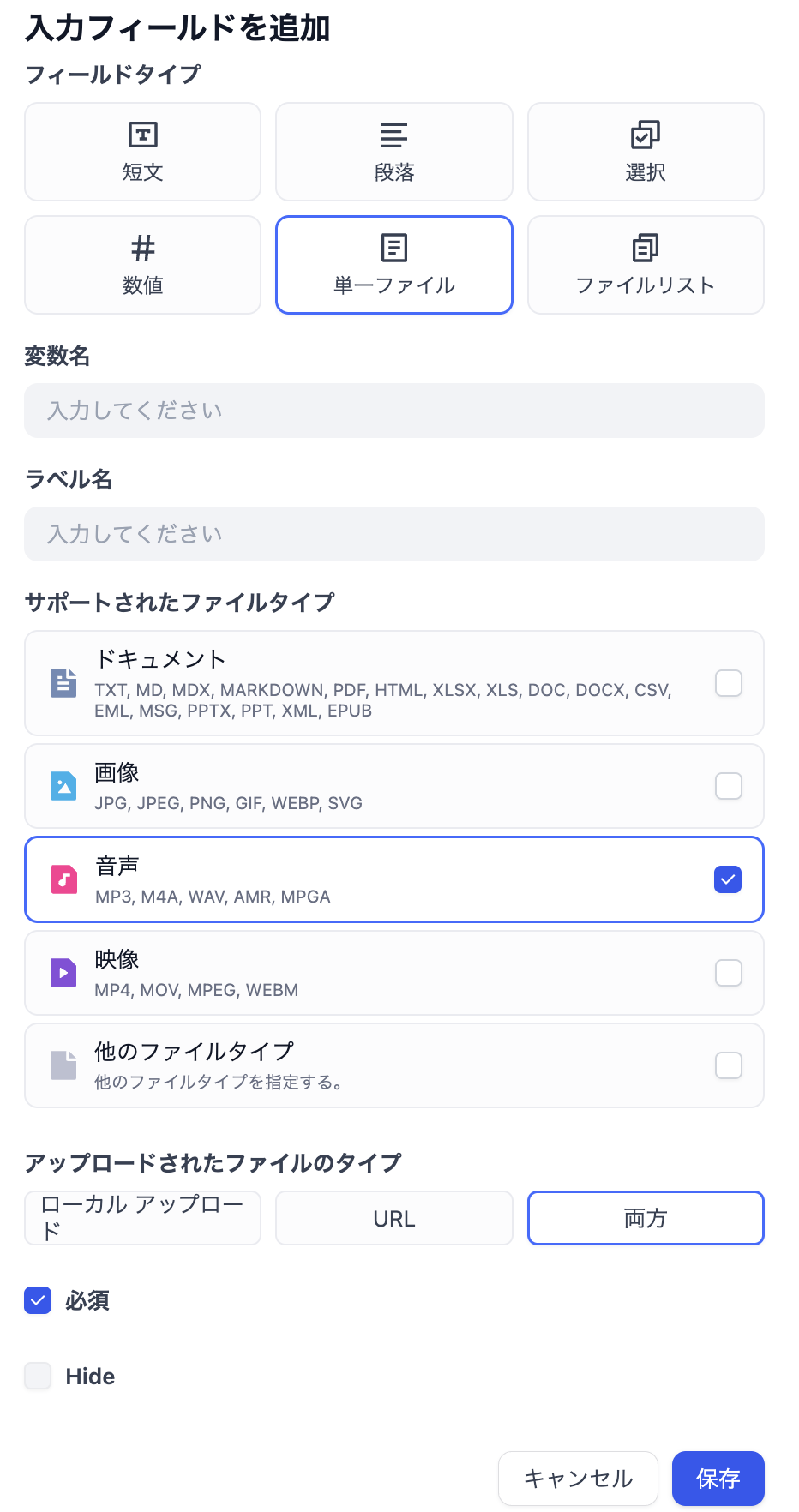Screen dimensions: 799x1512
Task: Choose the 単一ファイル single file type
Action: tap(393, 265)
